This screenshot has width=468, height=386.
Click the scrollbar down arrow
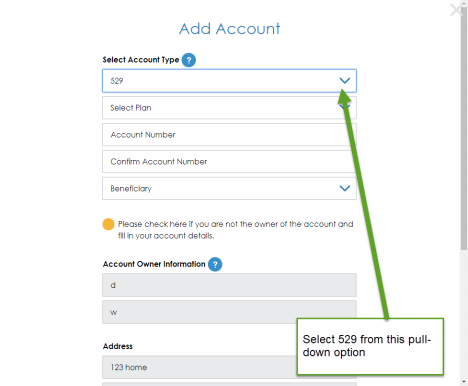tap(464, 382)
